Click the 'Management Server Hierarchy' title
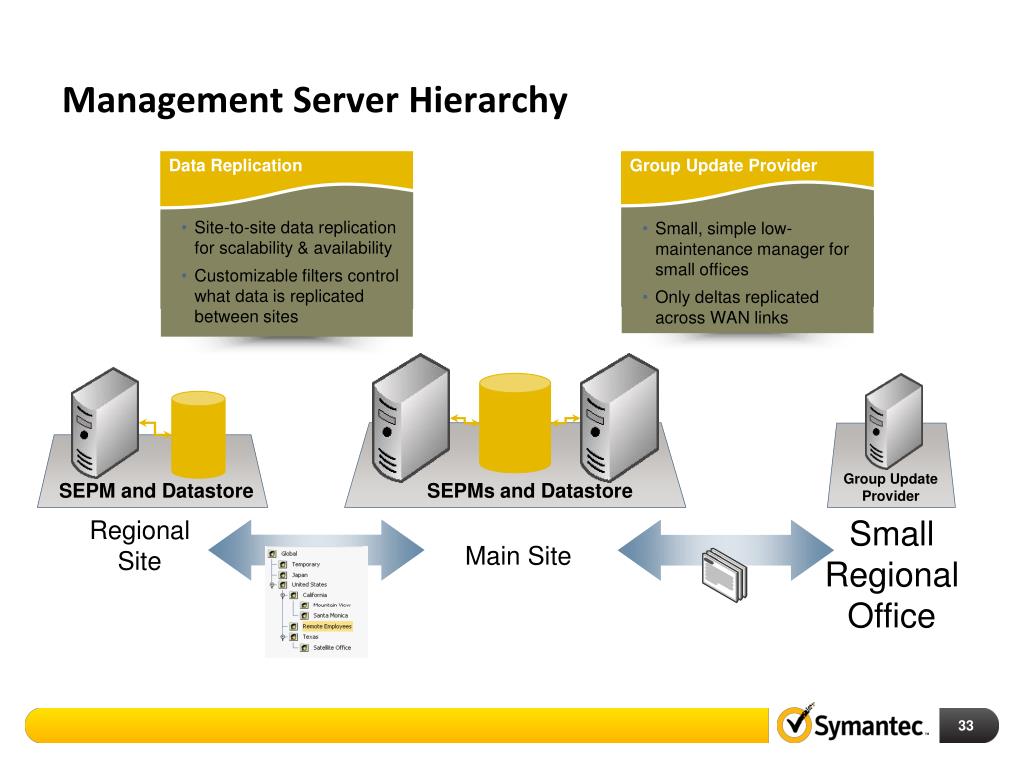The image size is (1024, 768). tap(315, 101)
